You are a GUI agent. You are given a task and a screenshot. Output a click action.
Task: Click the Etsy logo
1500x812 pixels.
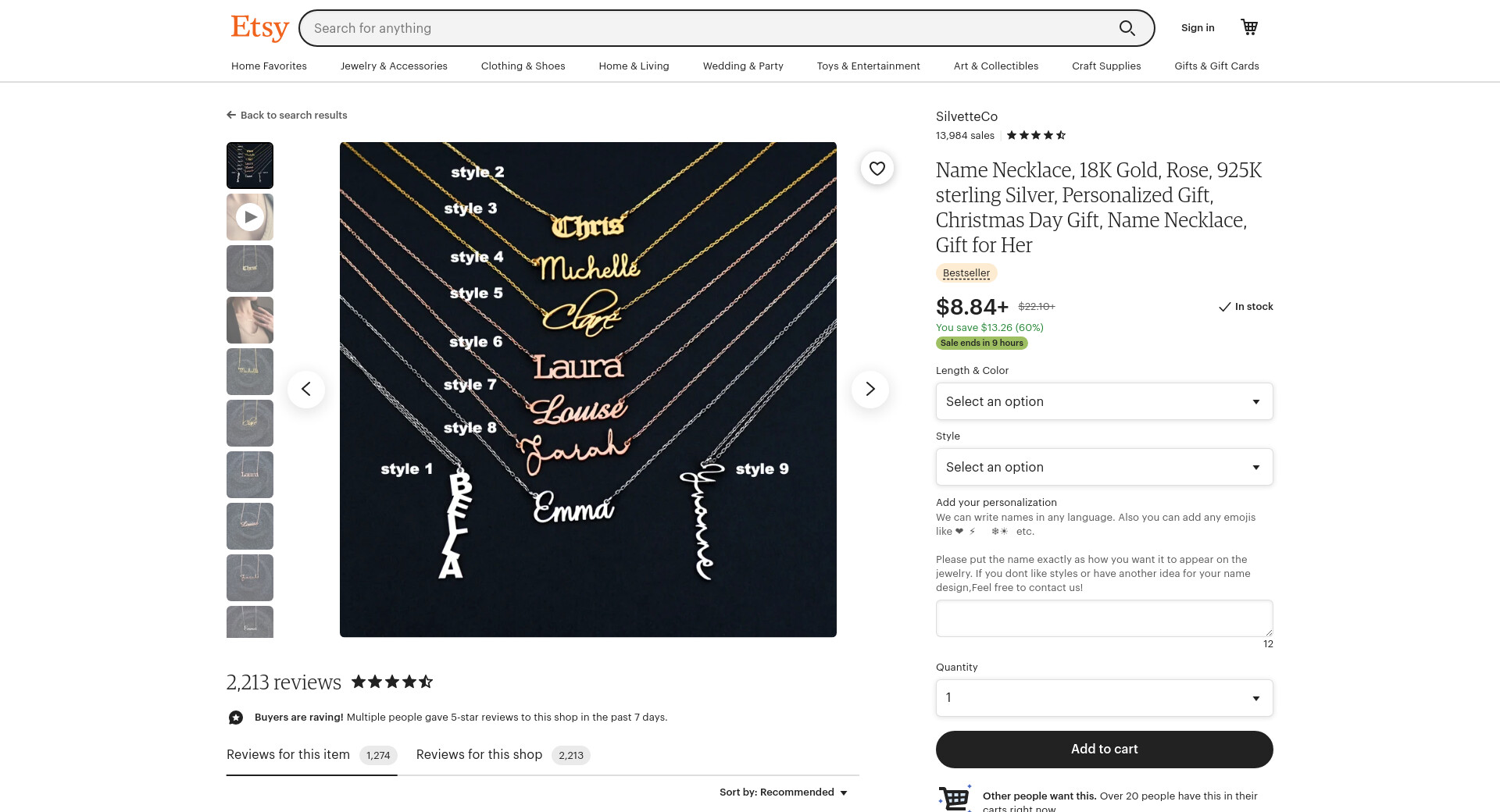tap(259, 28)
